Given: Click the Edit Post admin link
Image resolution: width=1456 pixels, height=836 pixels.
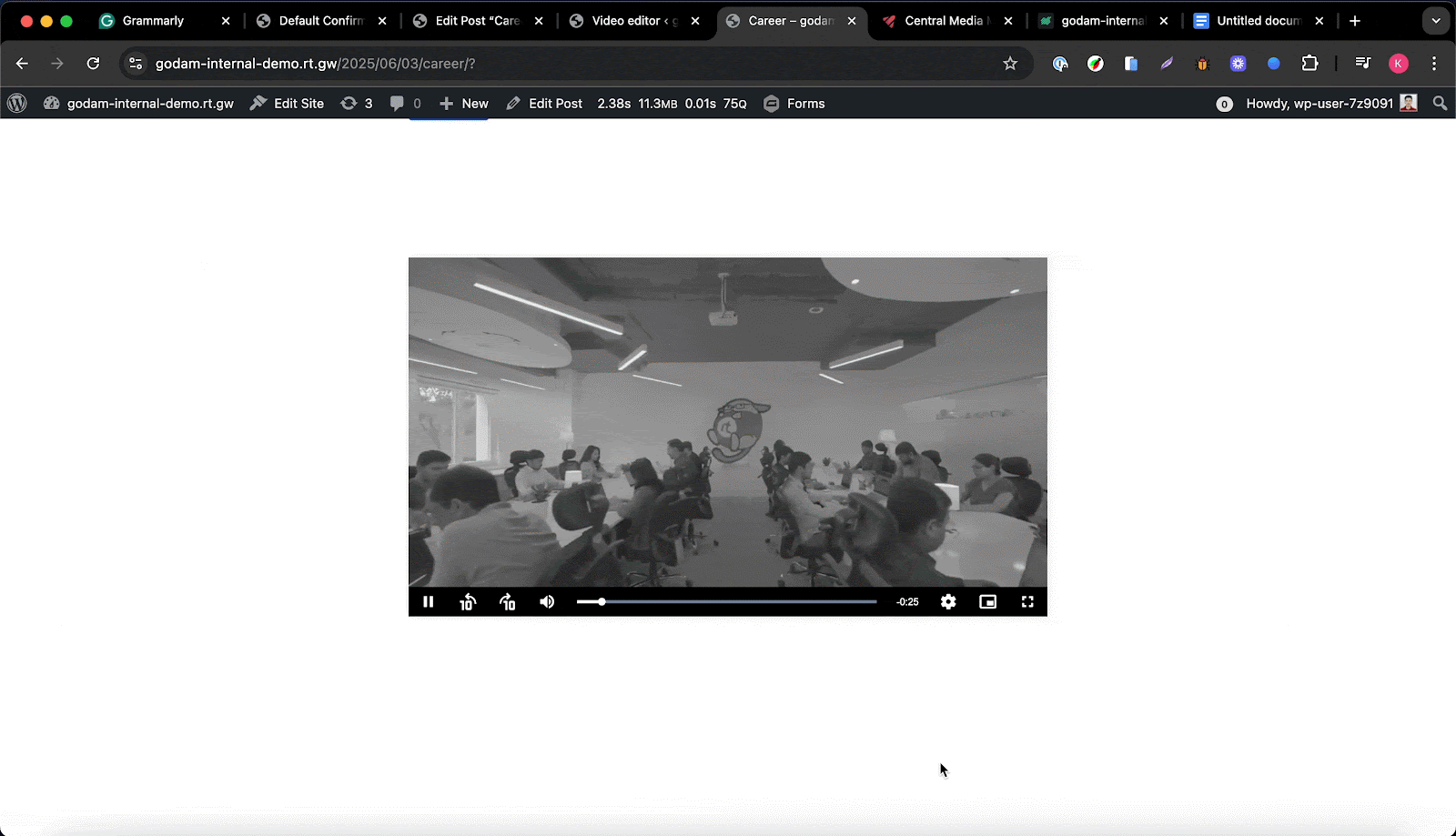Looking at the screenshot, I should [x=544, y=103].
